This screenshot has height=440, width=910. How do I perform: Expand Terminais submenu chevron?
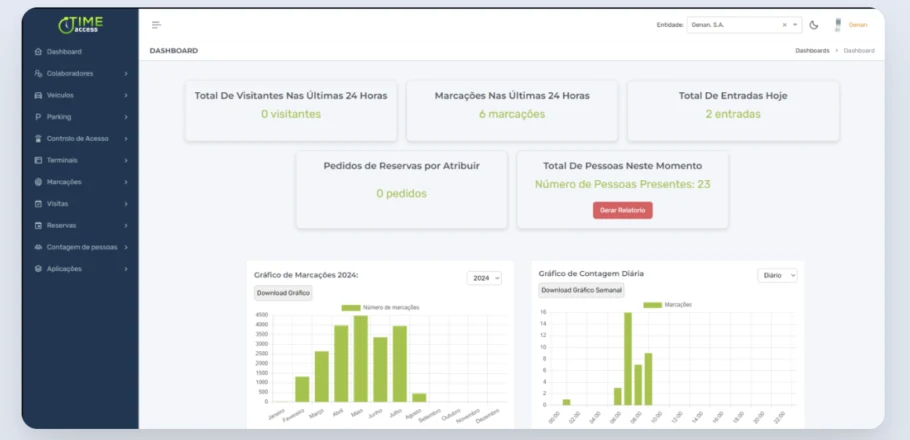coord(126,160)
